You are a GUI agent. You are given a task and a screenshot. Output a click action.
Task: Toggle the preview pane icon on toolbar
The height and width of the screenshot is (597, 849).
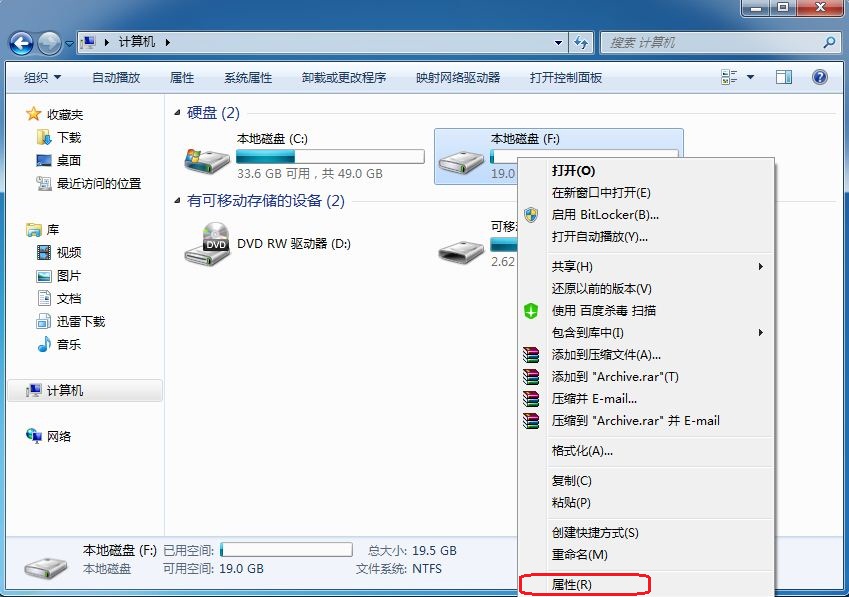click(783, 77)
